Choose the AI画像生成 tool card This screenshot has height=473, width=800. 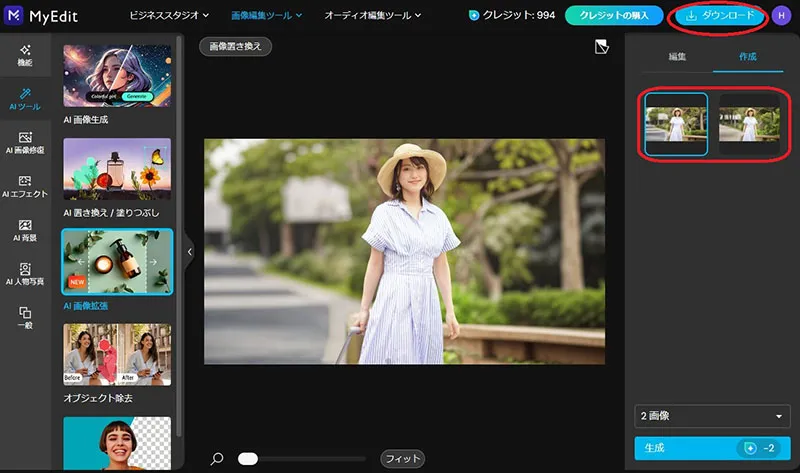(x=117, y=85)
